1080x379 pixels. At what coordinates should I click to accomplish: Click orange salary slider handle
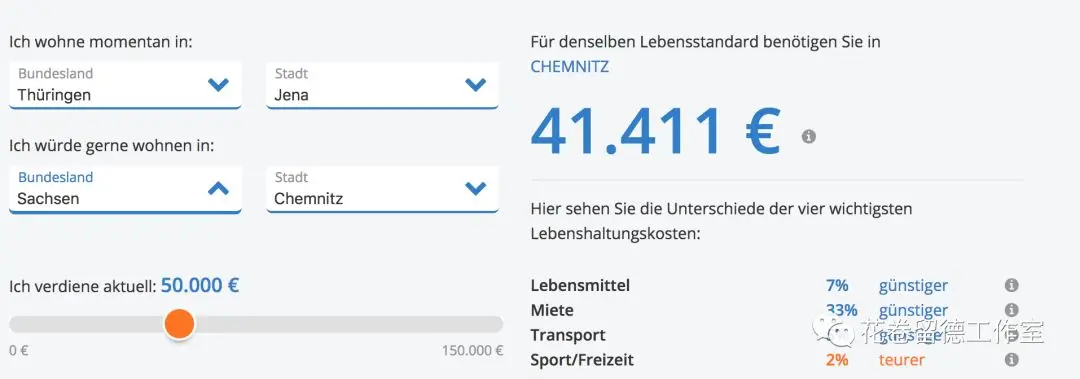(x=180, y=324)
